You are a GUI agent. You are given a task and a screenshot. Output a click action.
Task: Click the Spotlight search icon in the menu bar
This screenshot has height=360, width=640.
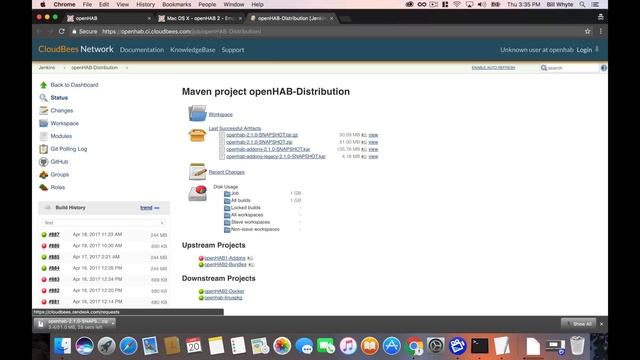click(x=582, y=4)
